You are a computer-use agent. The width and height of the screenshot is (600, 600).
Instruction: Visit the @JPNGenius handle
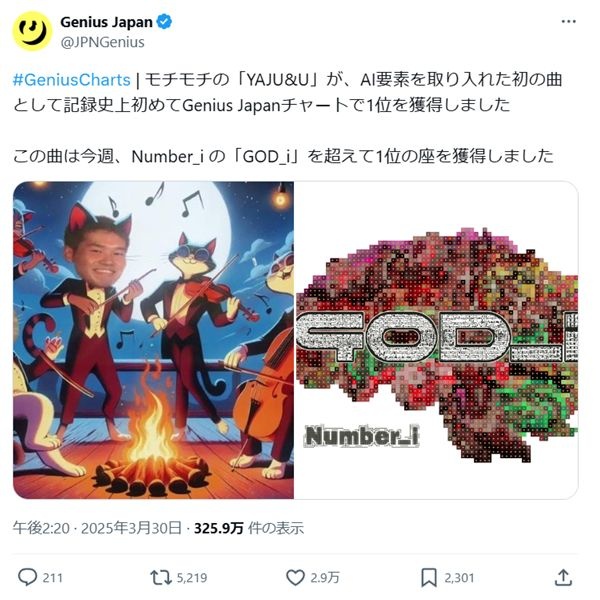pos(102,42)
